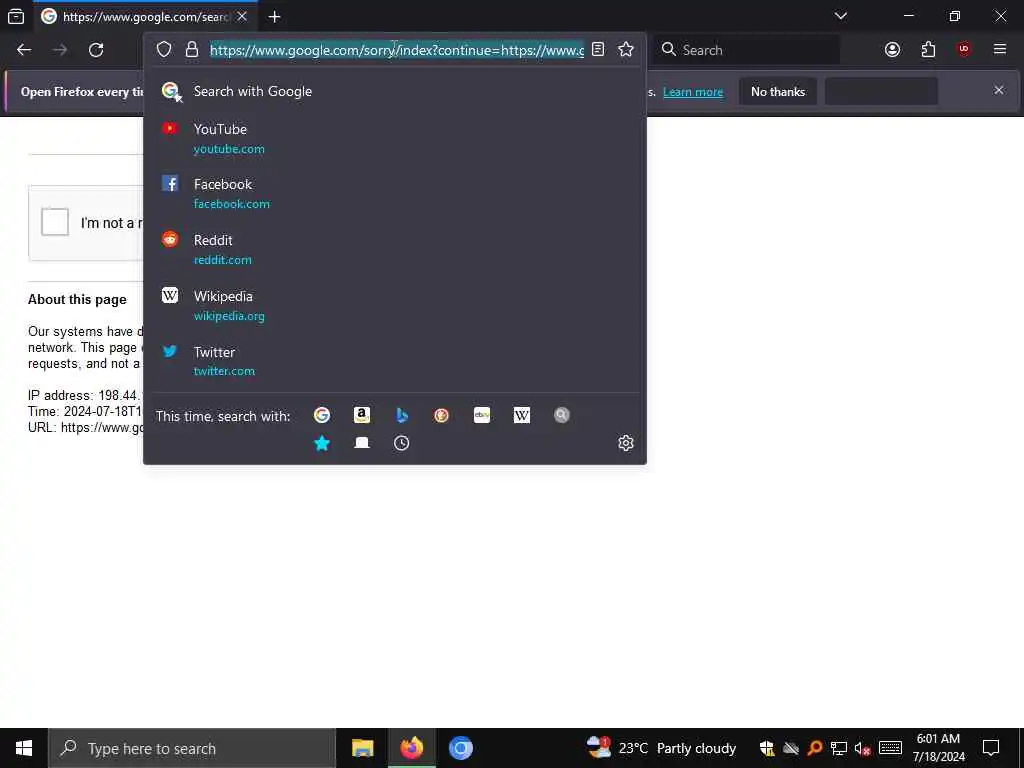Focus the Search box in toolbar
Screen dimensions: 1024x768
746,50
